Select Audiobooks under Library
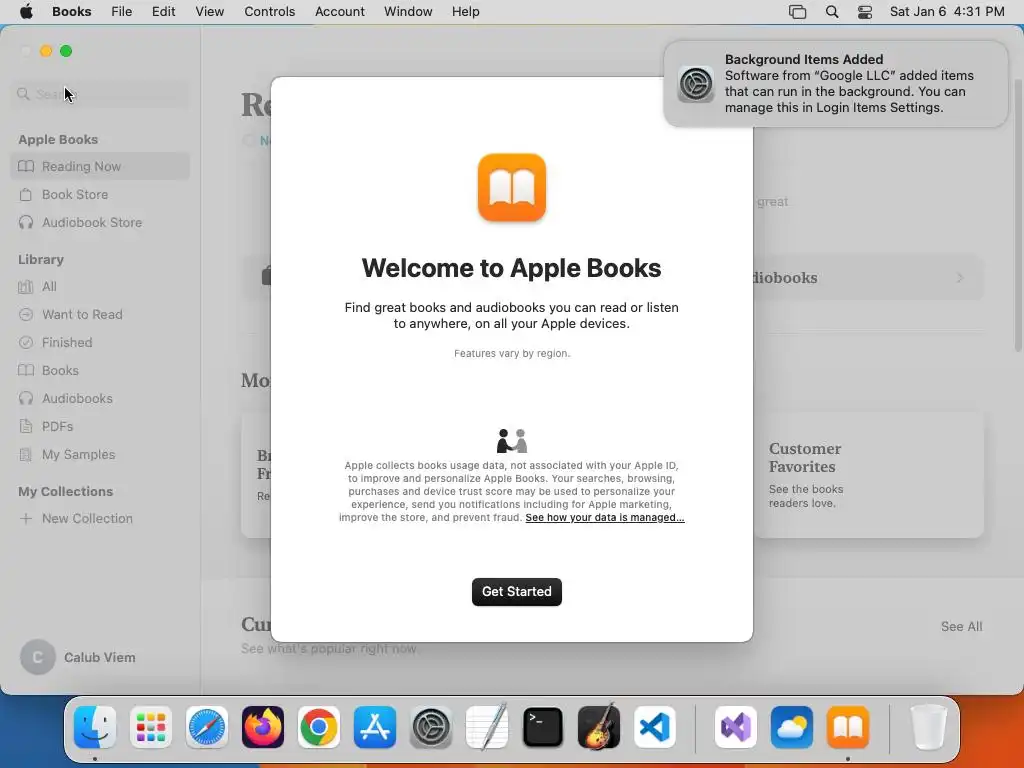 pos(100,398)
